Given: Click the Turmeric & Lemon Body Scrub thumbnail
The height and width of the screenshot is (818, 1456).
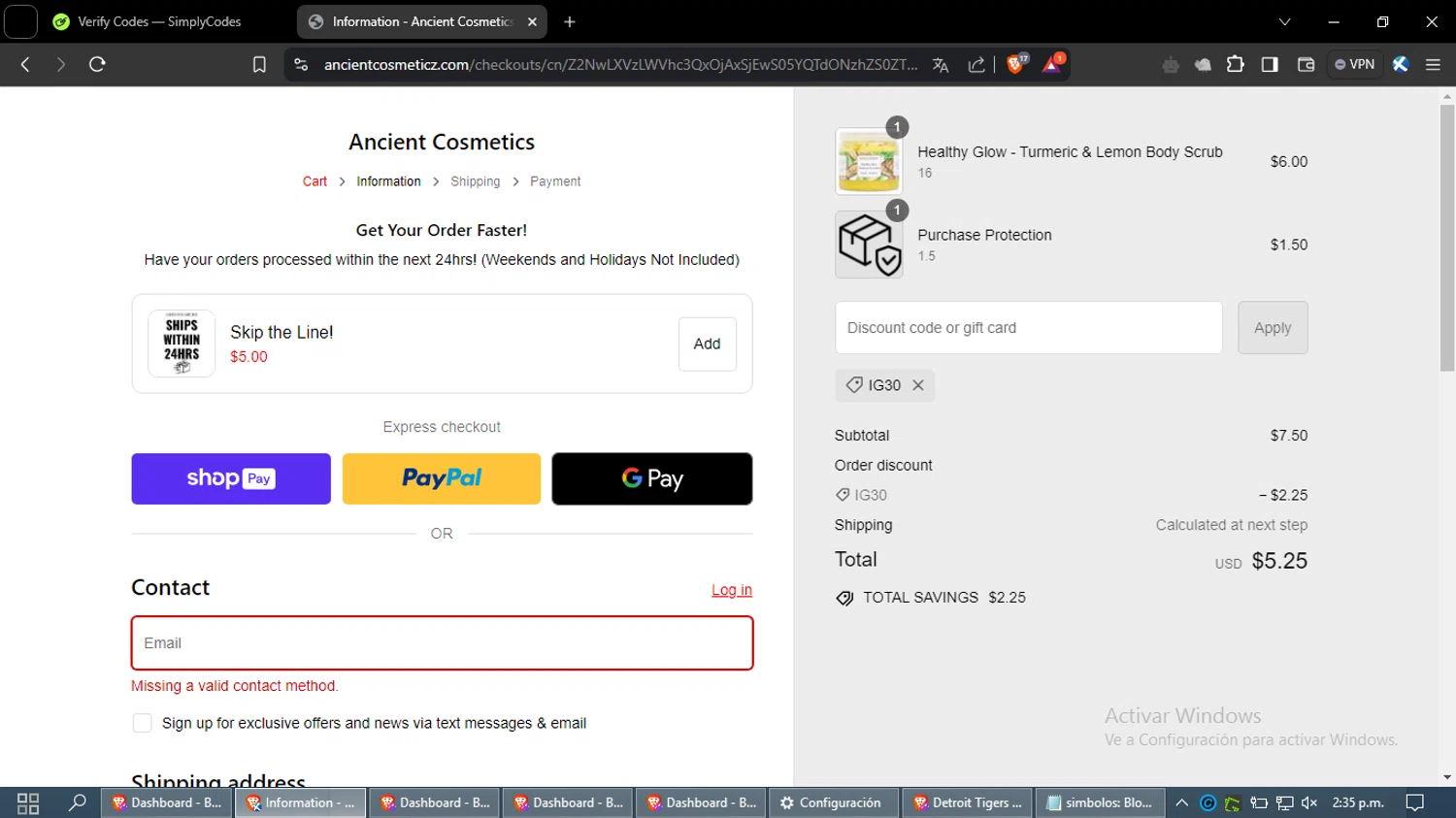Looking at the screenshot, I should point(869,161).
